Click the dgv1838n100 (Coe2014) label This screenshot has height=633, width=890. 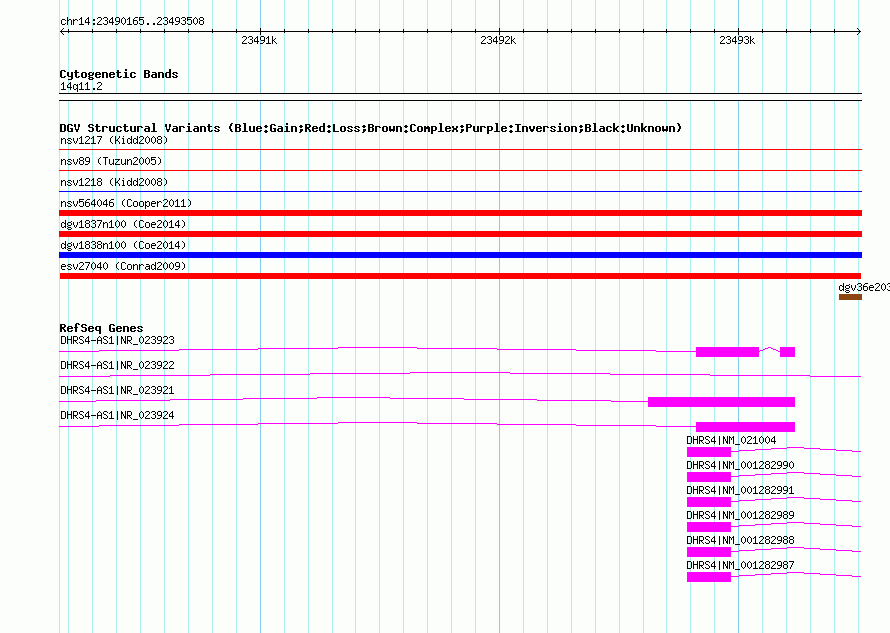123,245
